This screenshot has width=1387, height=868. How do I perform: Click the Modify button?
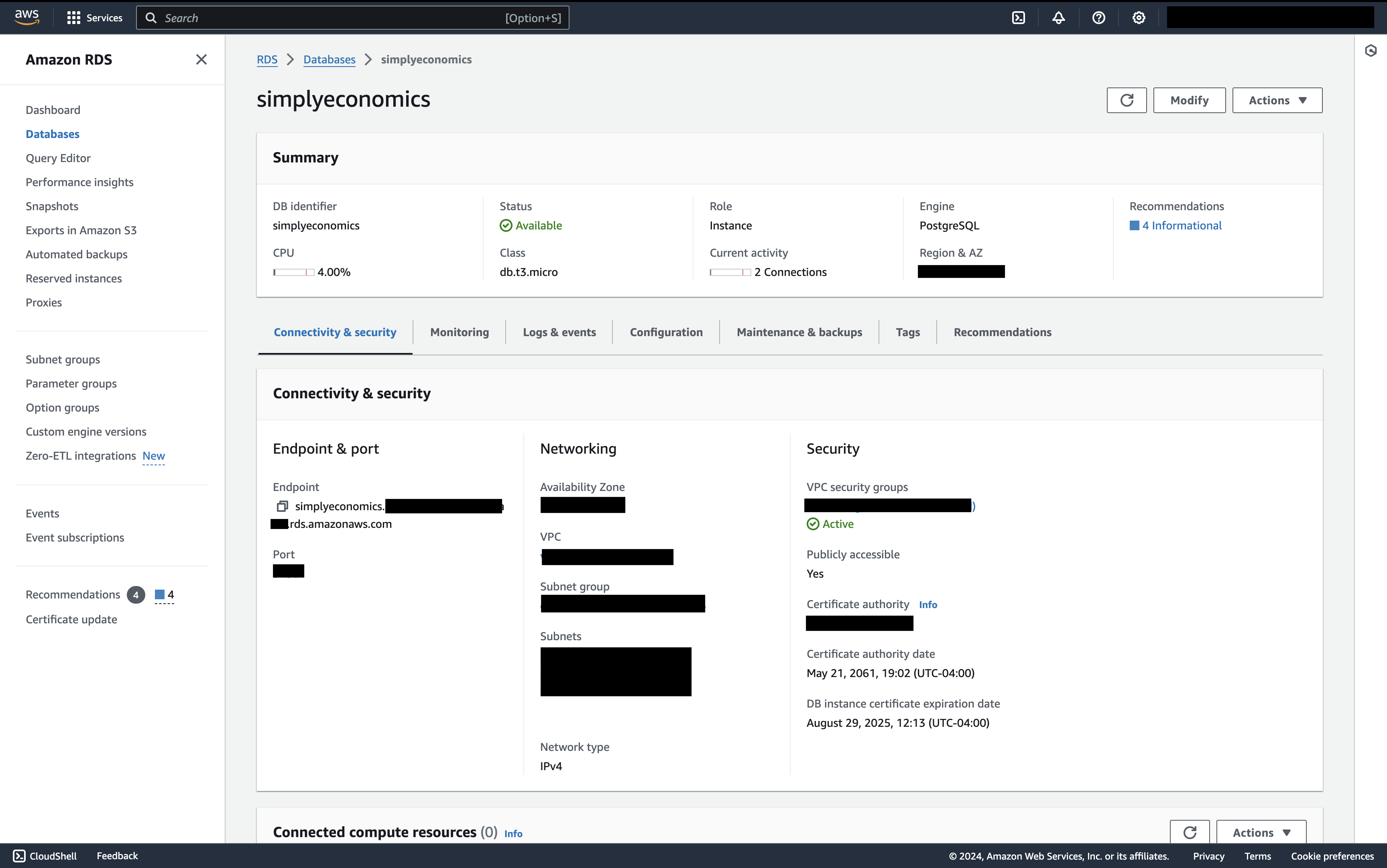pyautogui.click(x=1189, y=100)
